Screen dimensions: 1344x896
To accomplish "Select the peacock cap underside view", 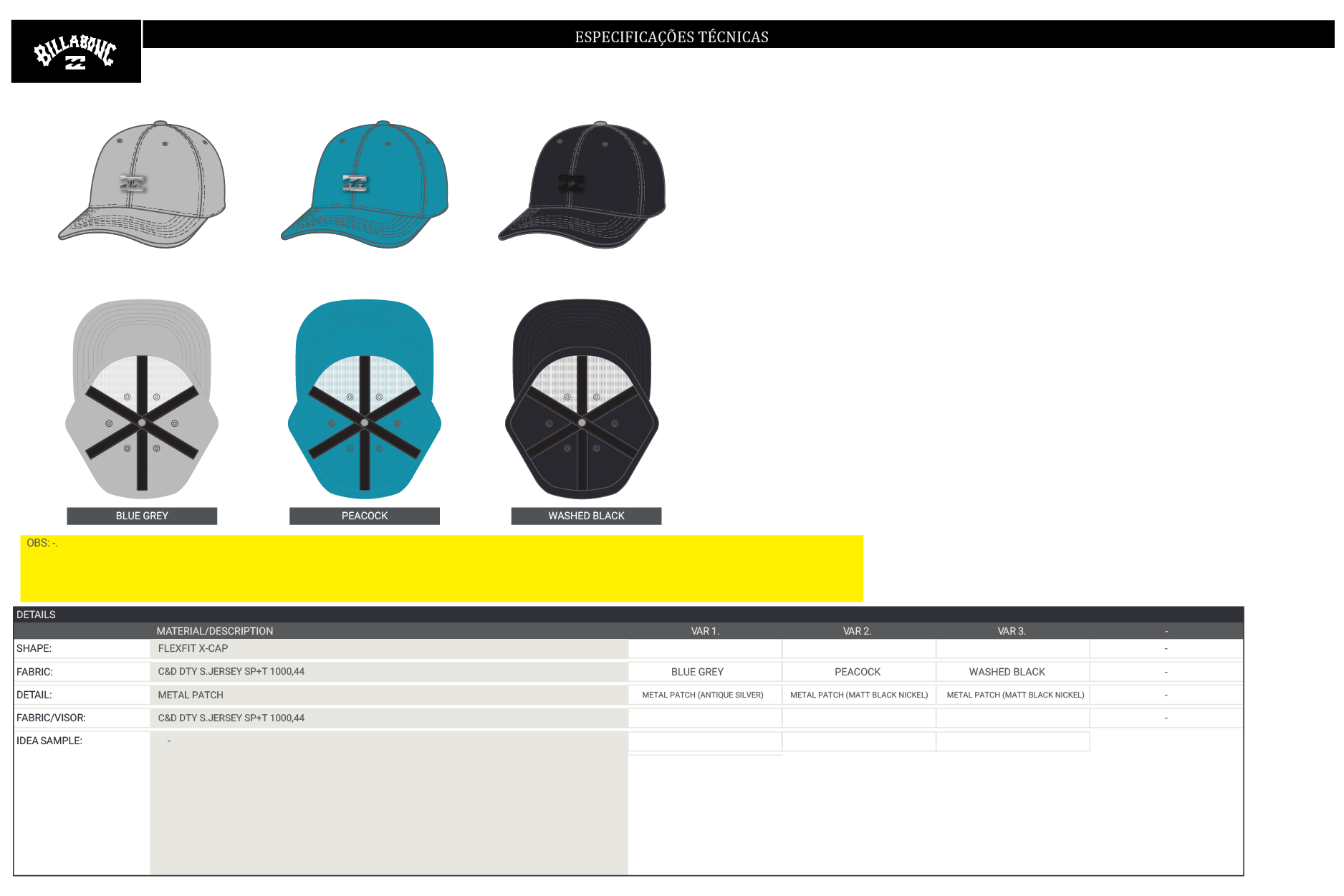I will pos(365,399).
